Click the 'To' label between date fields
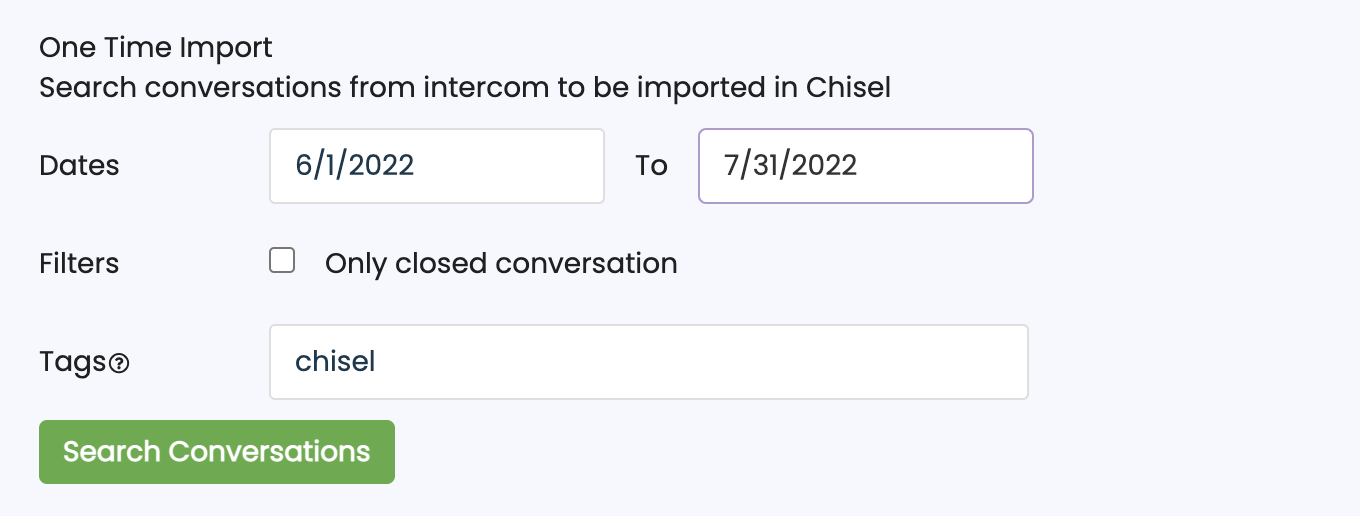 [651, 166]
